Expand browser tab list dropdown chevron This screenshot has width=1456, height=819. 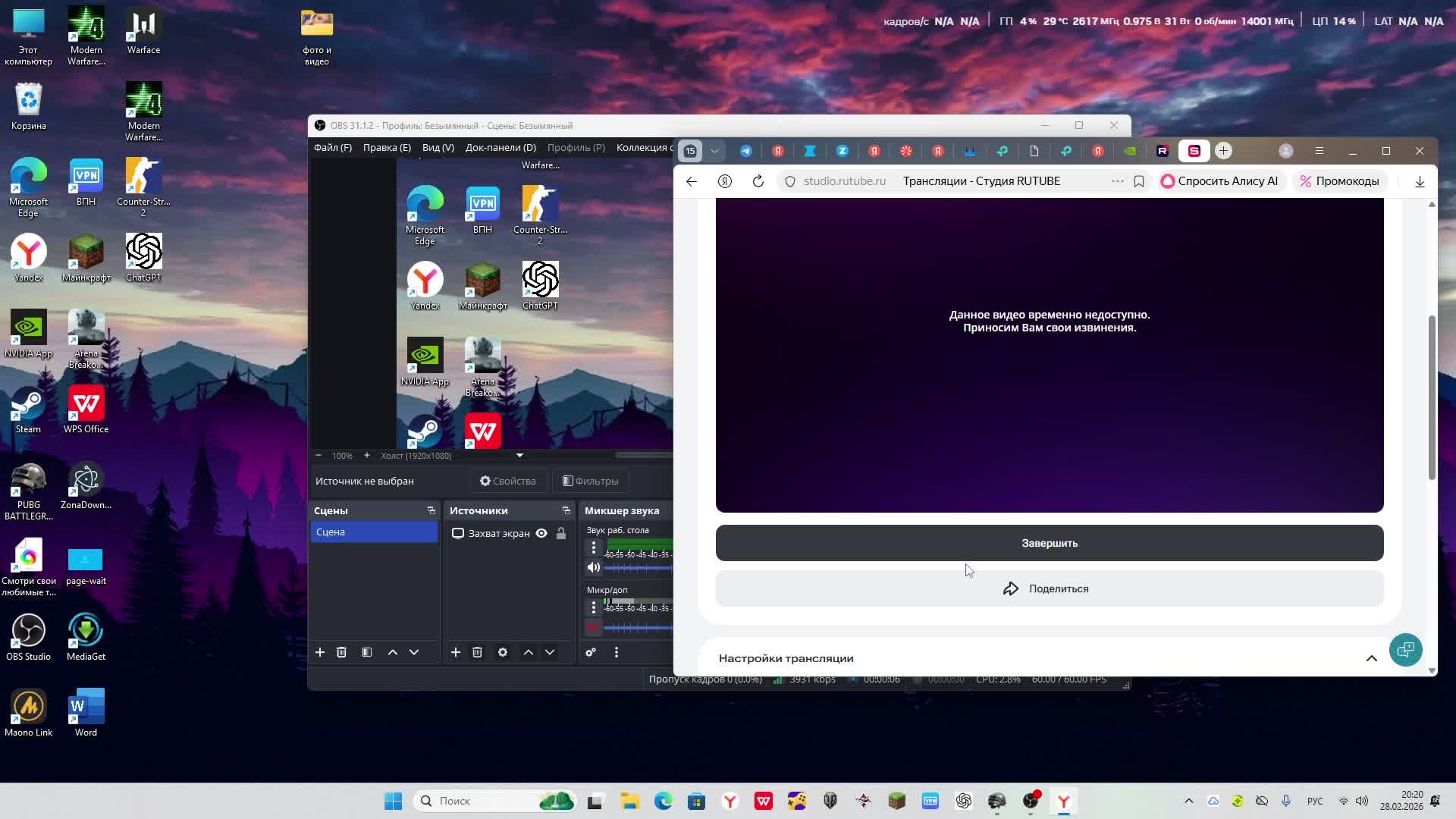pyautogui.click(x=714, y=151)
